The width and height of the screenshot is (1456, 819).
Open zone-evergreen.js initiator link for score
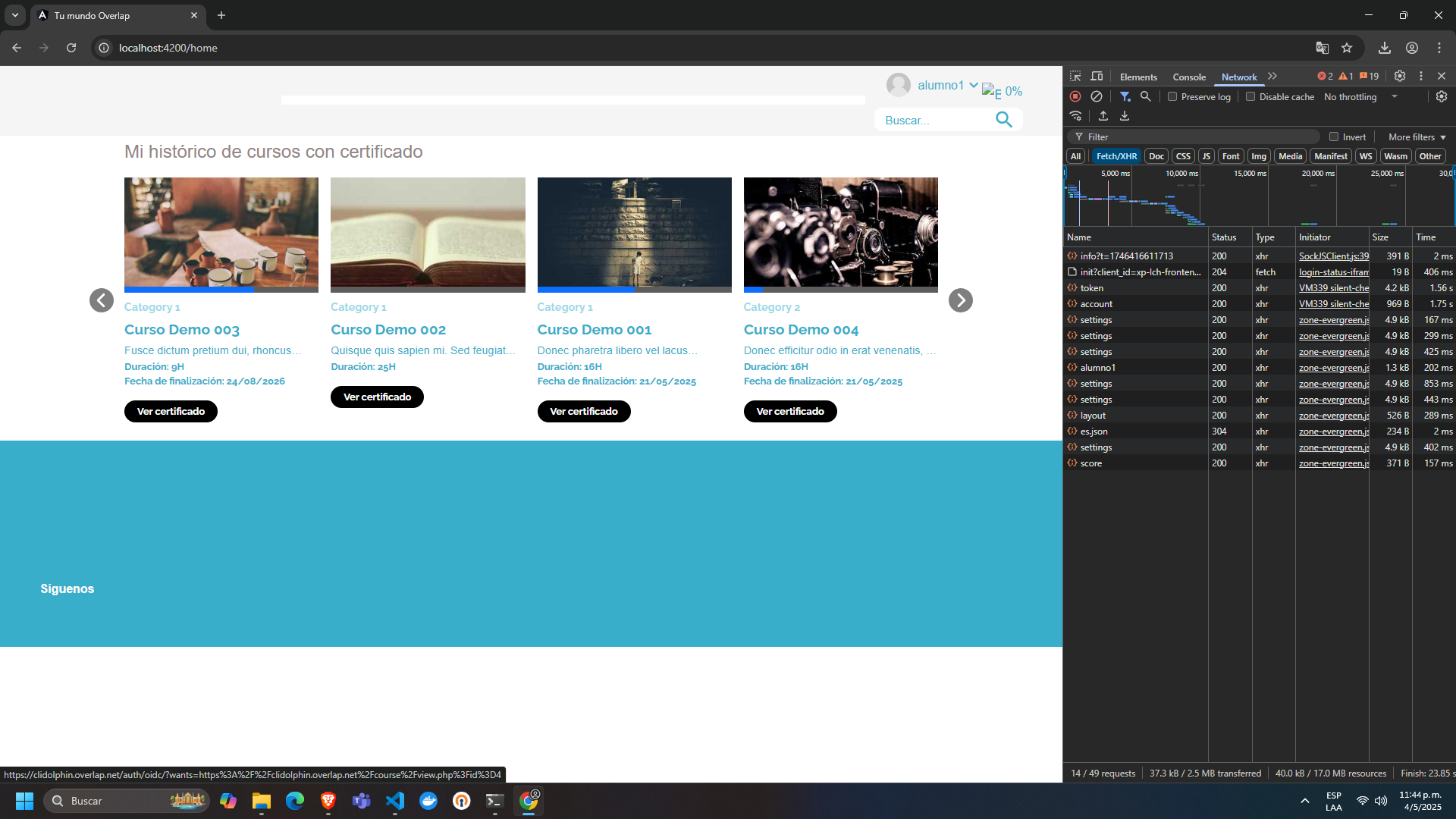(1333, 463)
